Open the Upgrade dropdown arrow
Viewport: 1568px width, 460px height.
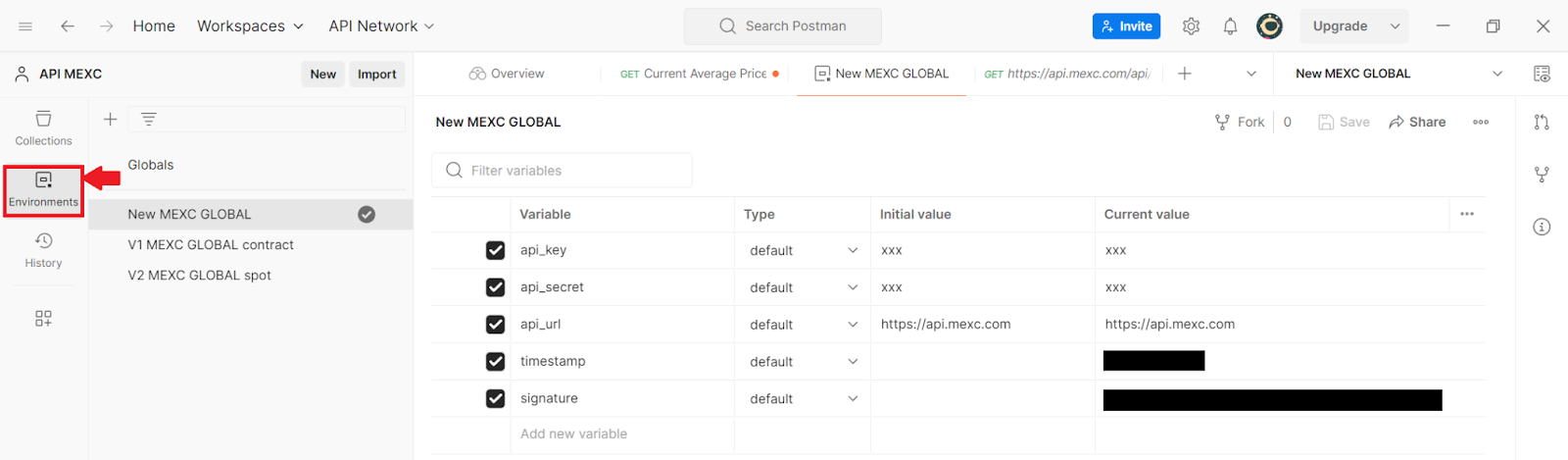click(x=1395, y=26)
